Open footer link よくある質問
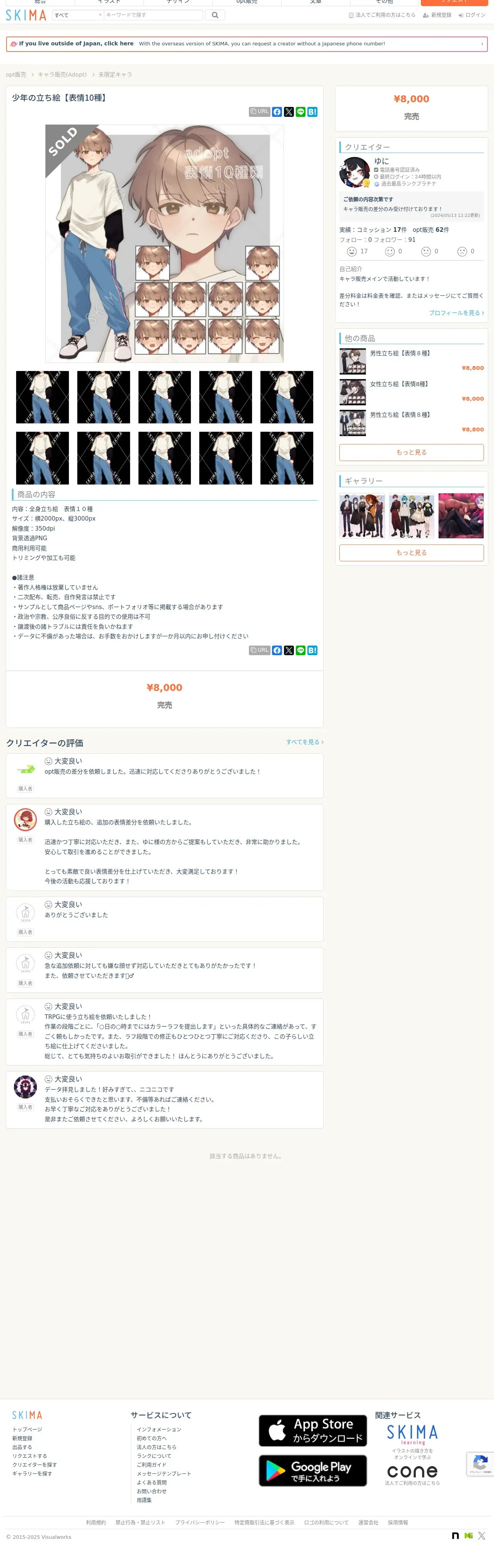 click(152, 1482)
